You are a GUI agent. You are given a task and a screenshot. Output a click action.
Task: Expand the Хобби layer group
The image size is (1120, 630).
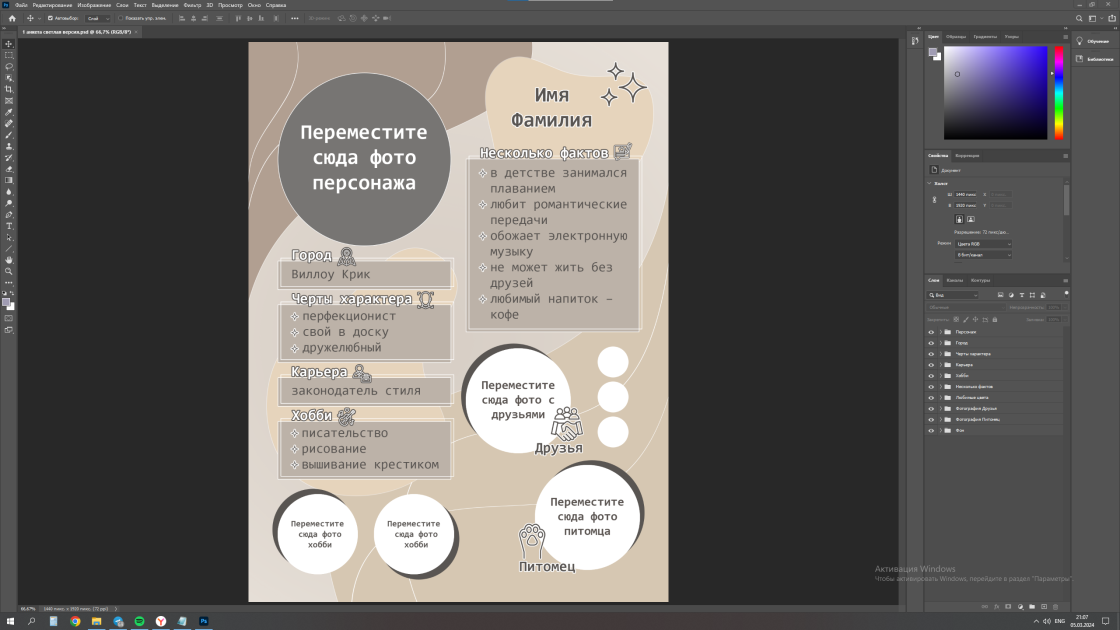tap(940, 376)
